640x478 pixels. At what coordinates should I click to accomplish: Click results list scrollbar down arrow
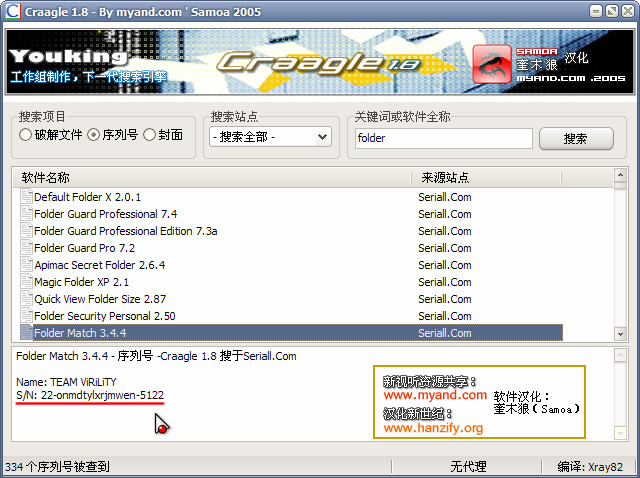click(x=620, y=334)
